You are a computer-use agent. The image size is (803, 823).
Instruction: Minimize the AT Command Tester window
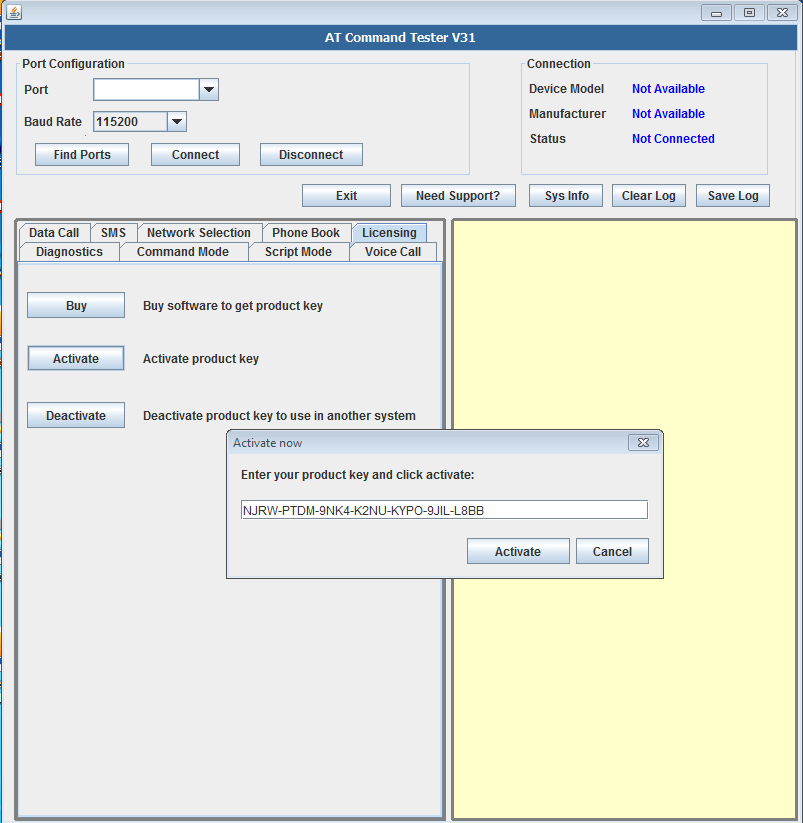click(x=716, y=13)
